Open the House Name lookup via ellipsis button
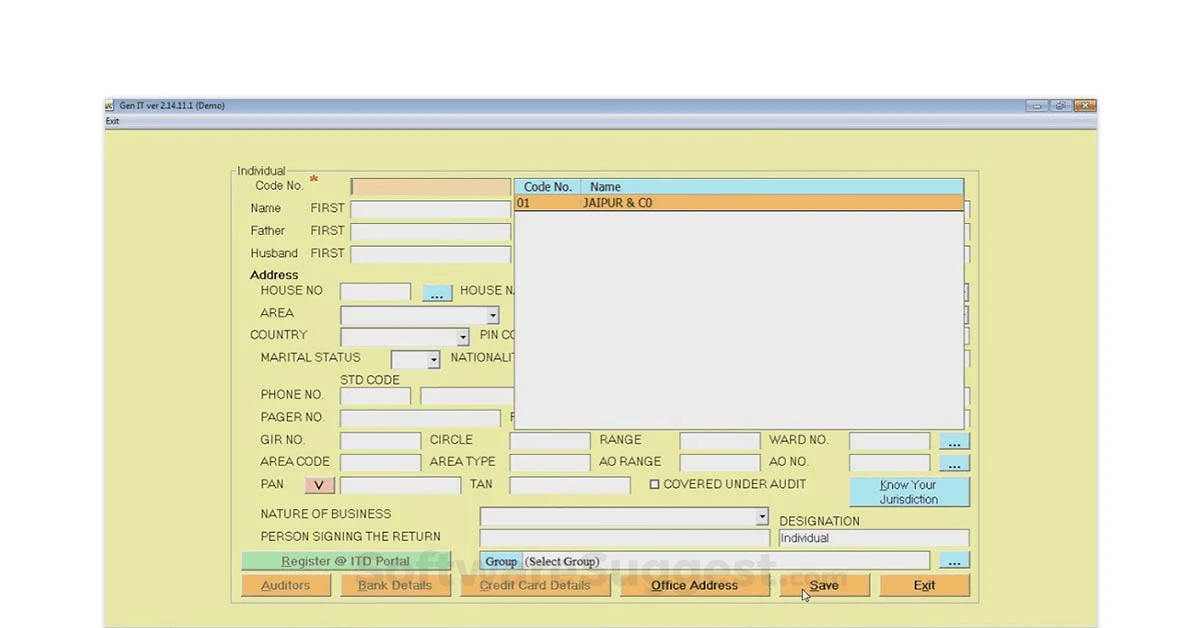 437,292
